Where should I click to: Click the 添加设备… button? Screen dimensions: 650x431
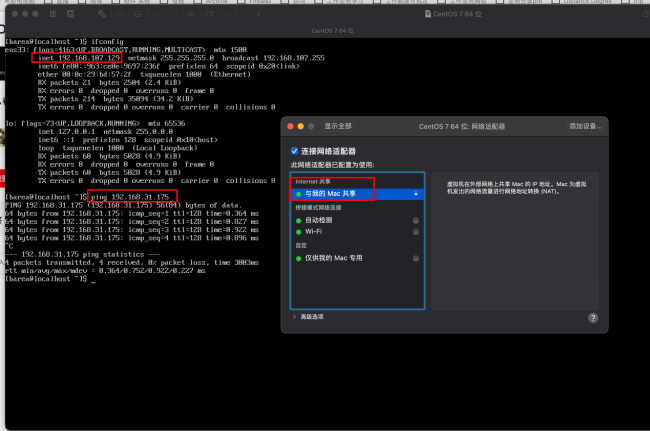pyautogui.click(x=585, y=126)
